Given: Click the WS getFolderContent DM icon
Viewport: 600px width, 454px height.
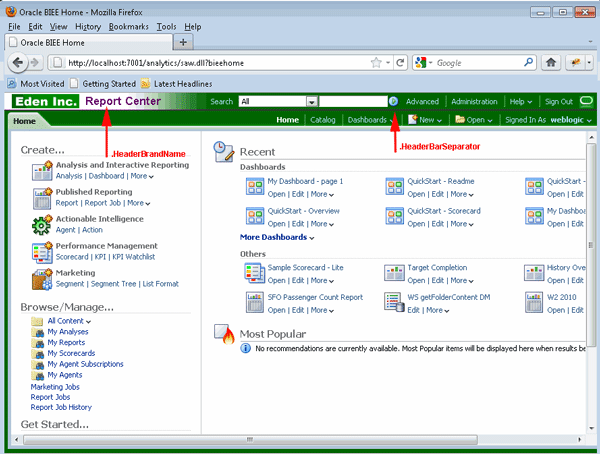Looking at the screenshot, I should pyautogui.click(x=394, y=302).
